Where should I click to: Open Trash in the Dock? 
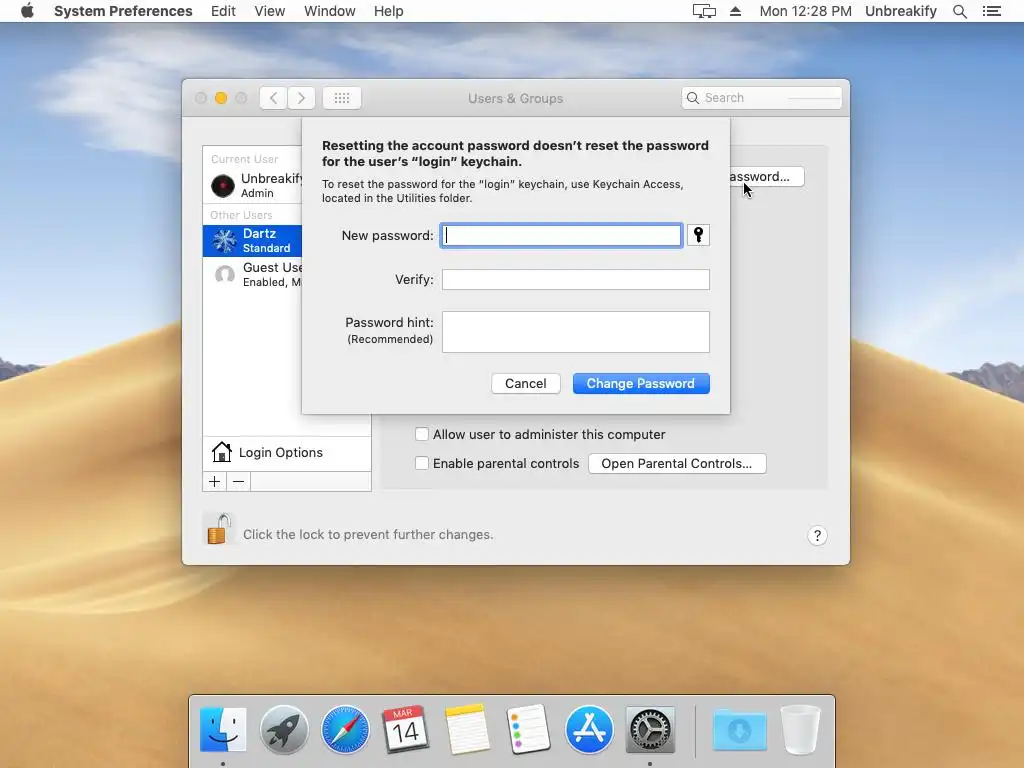pos(801,729)
